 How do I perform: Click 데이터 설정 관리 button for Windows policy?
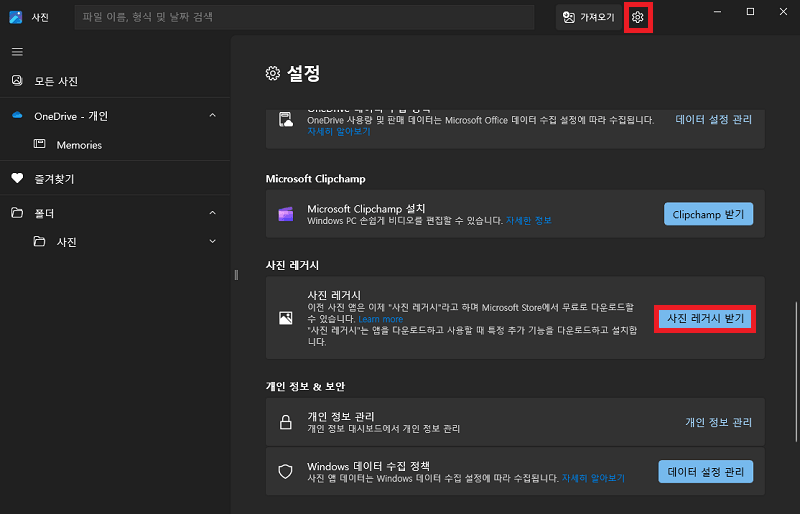click(x=706, y=472)
